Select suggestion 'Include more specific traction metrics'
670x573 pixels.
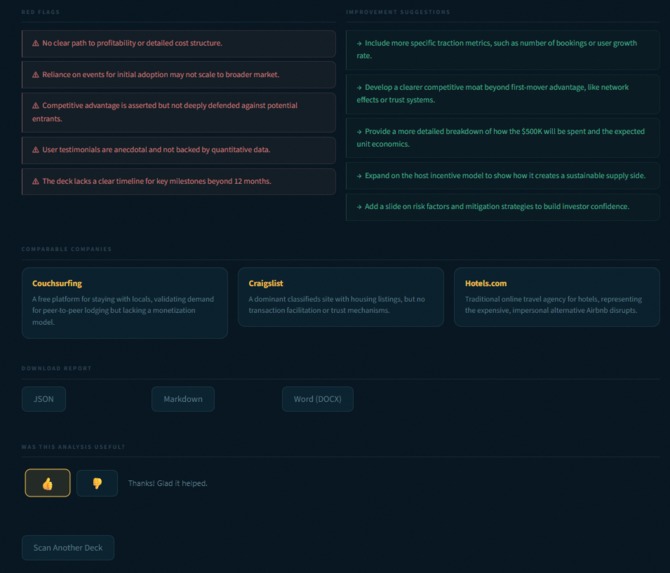click(497, 49)
